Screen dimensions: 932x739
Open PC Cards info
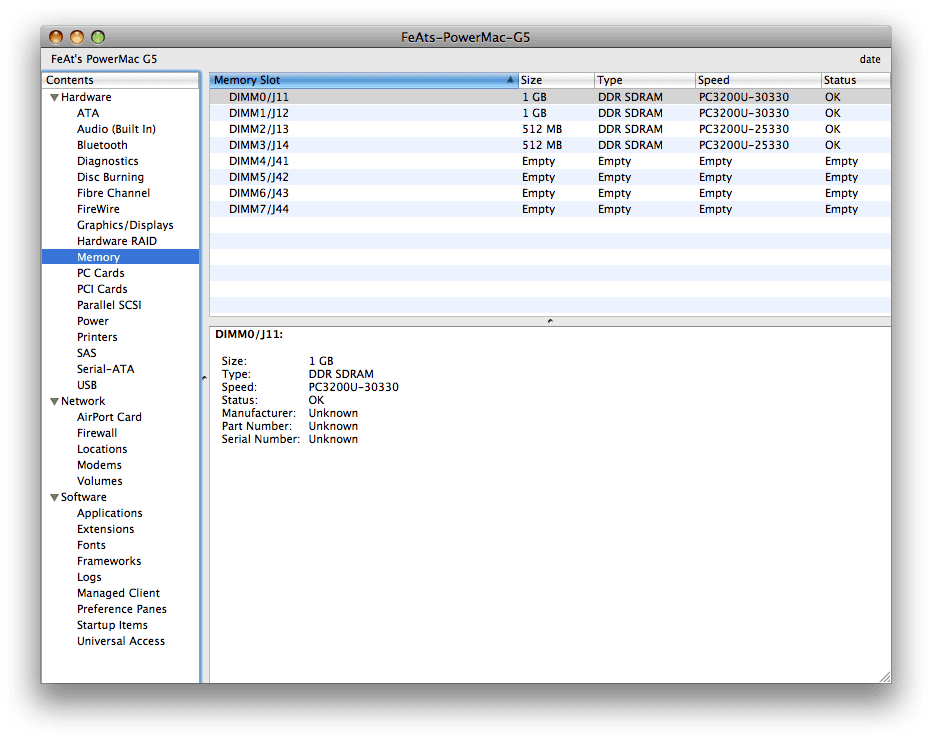(x=100, y=273)
